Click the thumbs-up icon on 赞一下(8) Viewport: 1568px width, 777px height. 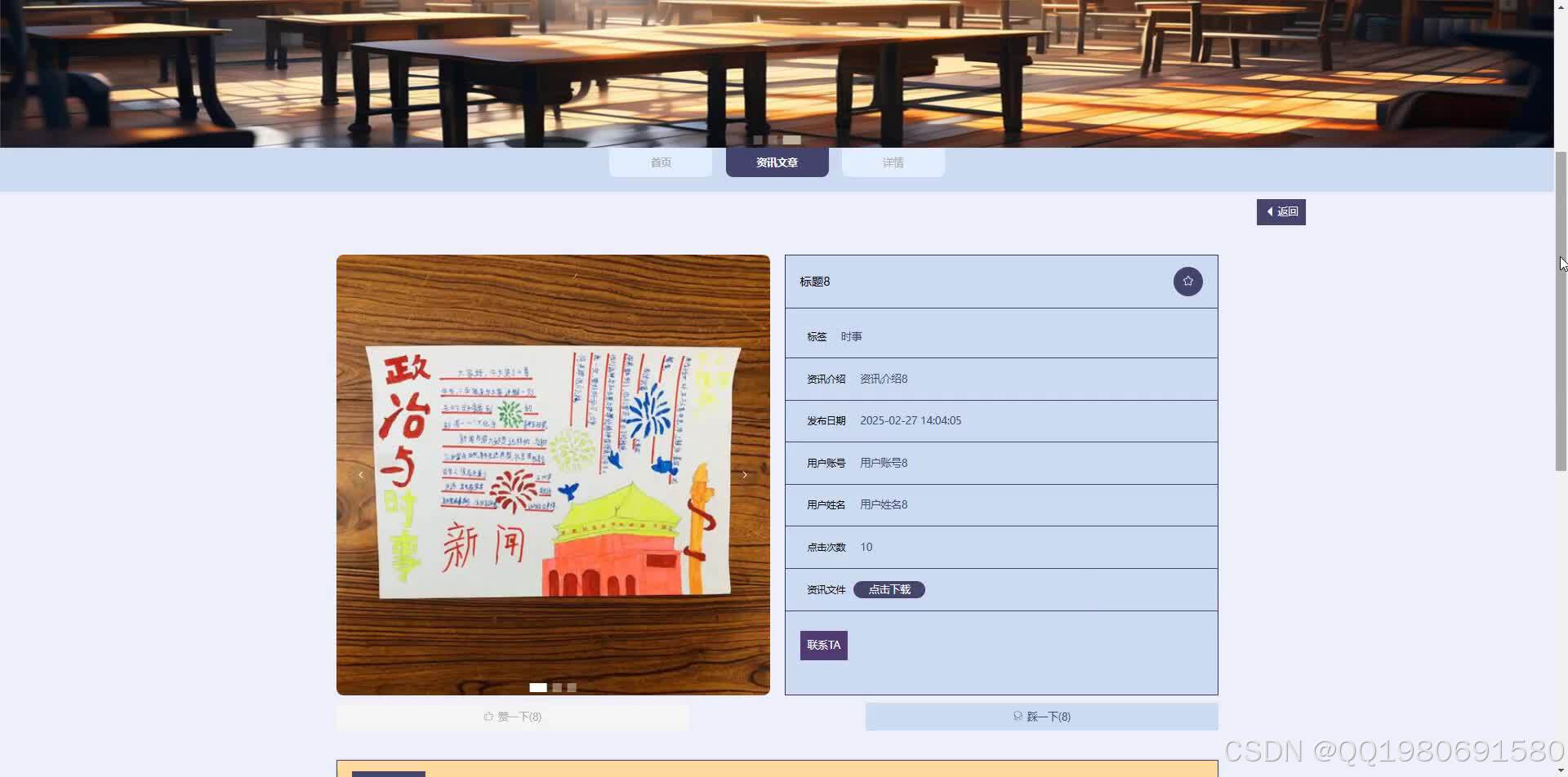(x=490, y=716)
